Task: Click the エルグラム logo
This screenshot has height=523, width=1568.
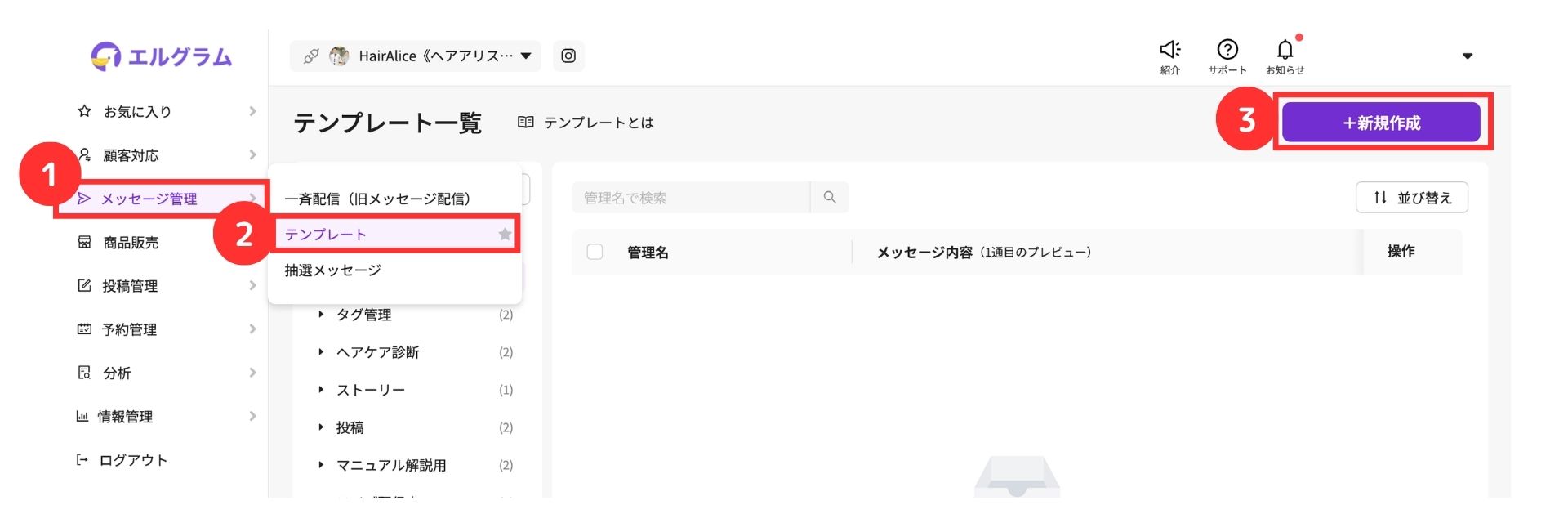Action: (162, 56)
